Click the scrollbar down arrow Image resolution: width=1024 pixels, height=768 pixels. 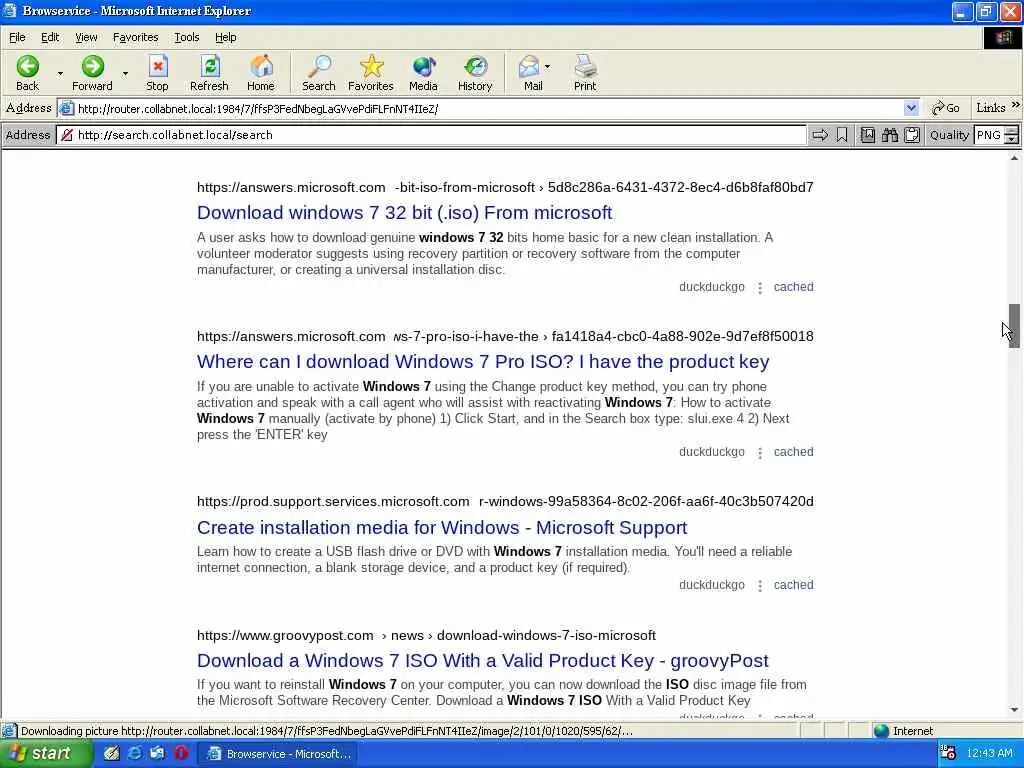pos(1014,710)
